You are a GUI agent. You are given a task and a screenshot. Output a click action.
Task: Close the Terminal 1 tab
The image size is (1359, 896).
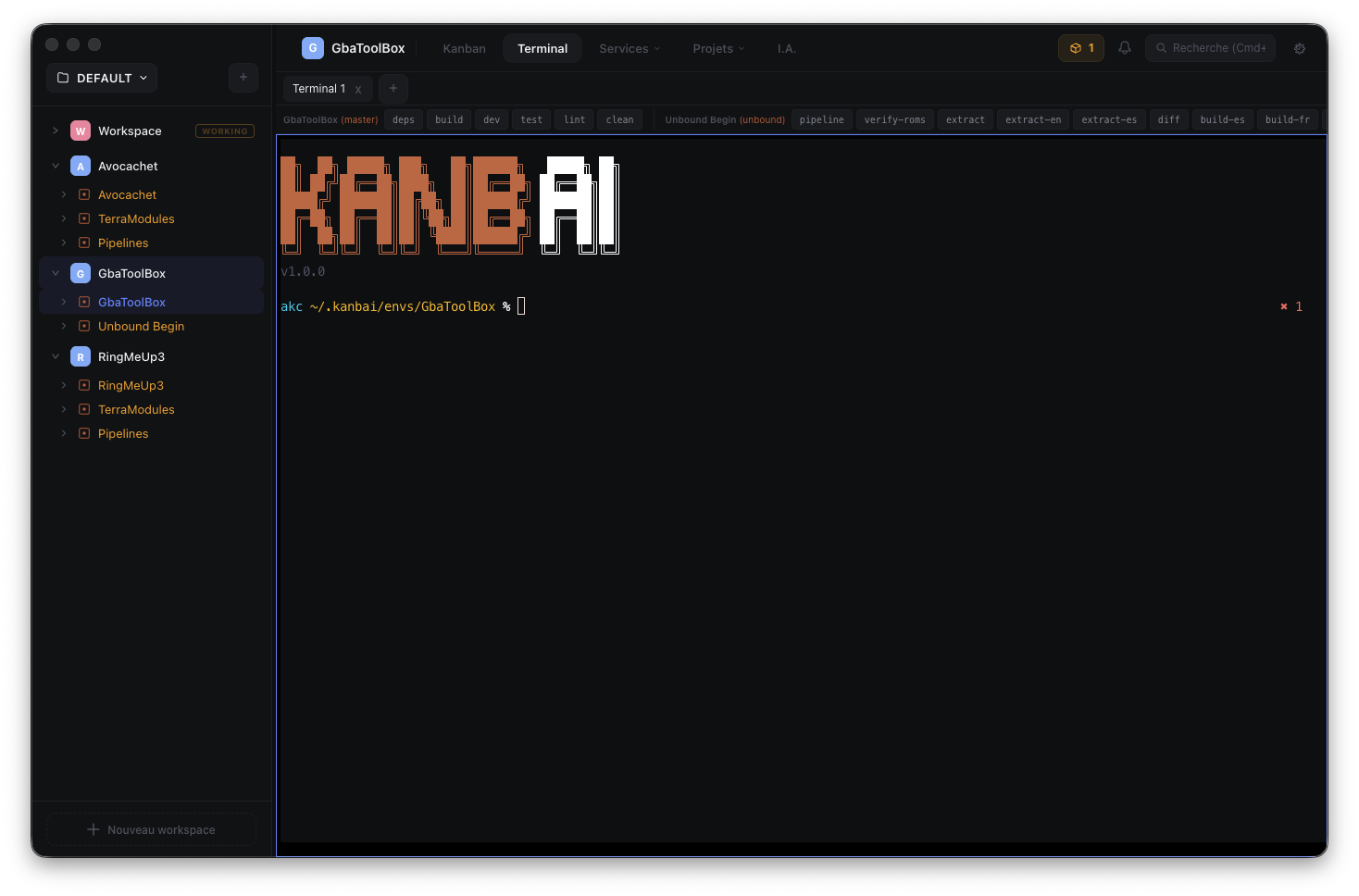358,90
